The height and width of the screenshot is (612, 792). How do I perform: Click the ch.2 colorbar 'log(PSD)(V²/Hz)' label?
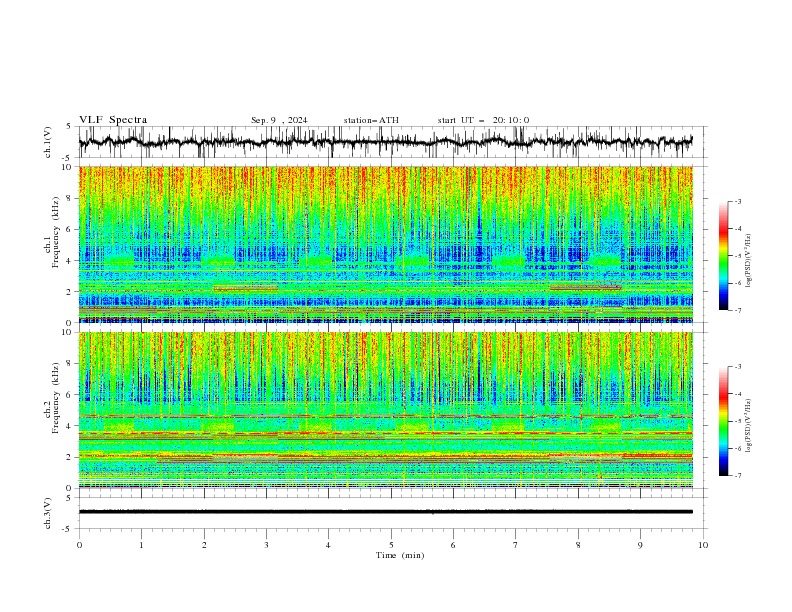pos(749,425)
